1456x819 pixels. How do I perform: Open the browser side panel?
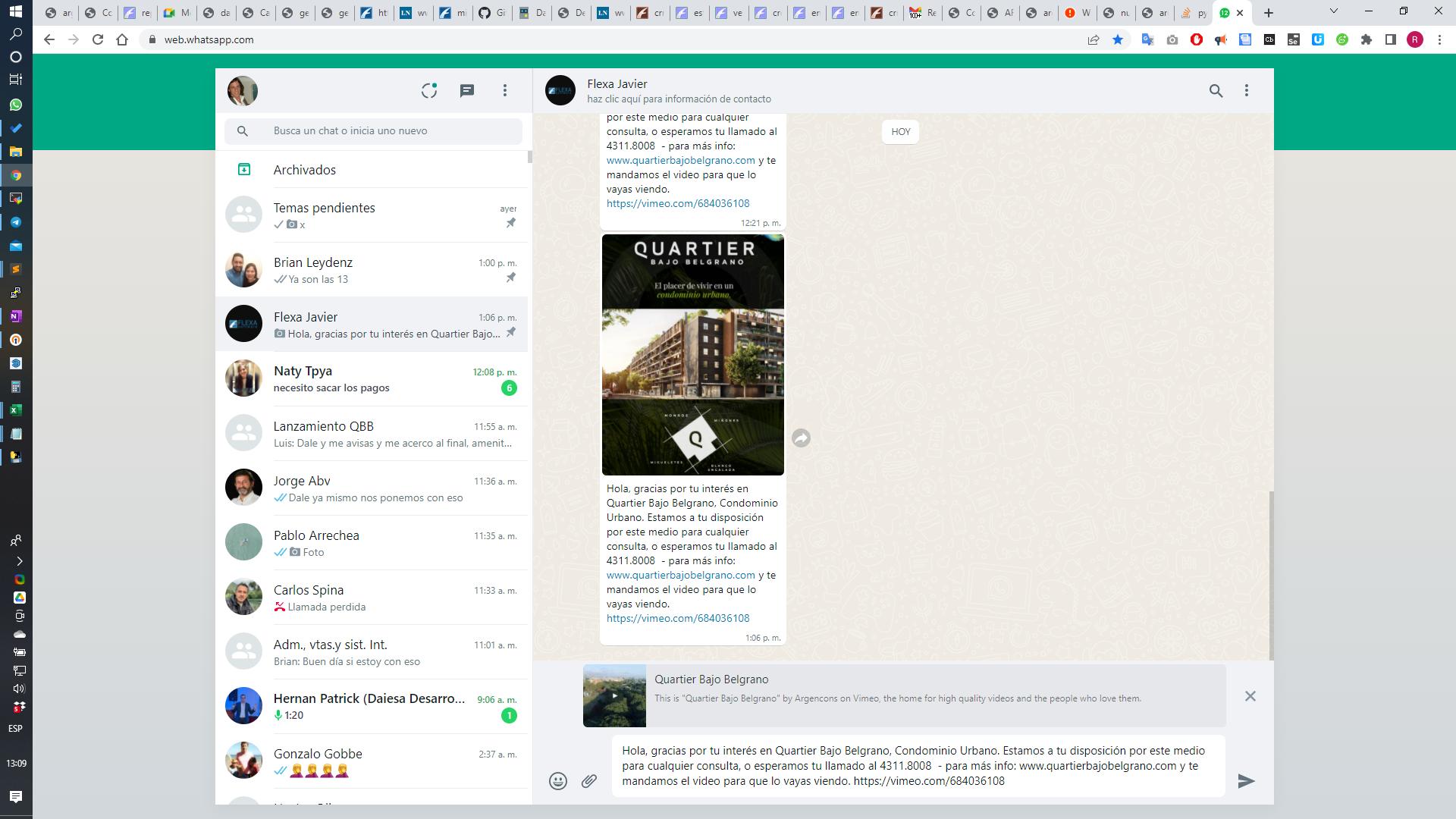coord(1391,39)
